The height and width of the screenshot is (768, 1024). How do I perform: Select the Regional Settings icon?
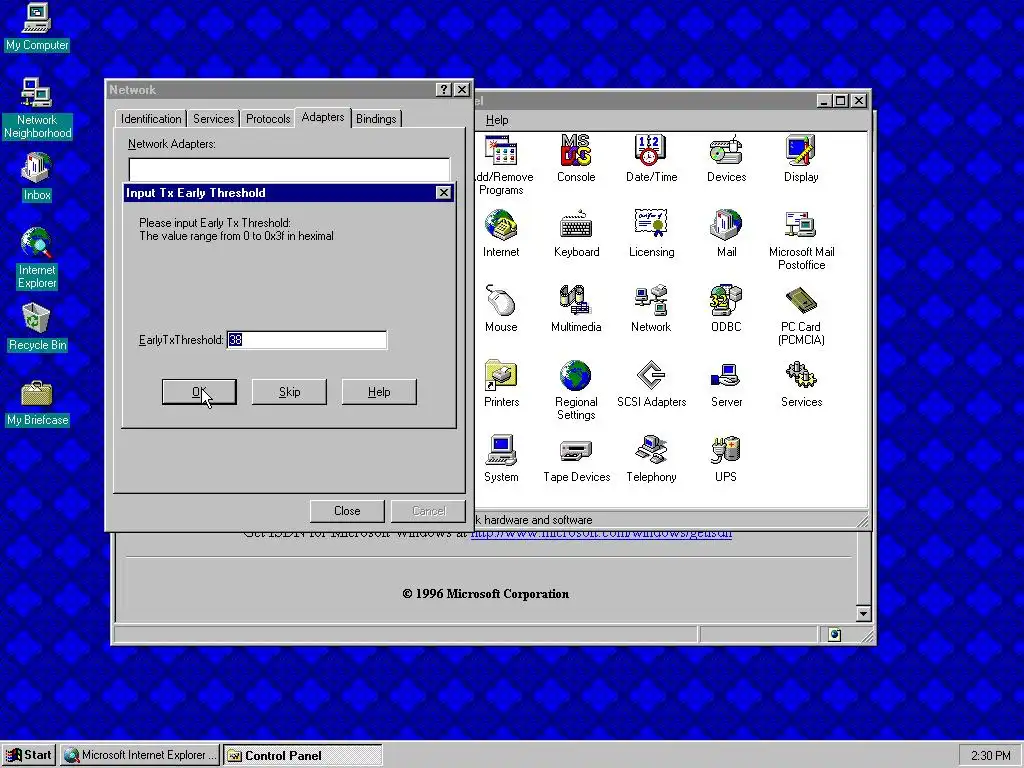pyautogui.click(x=576, y=390)
